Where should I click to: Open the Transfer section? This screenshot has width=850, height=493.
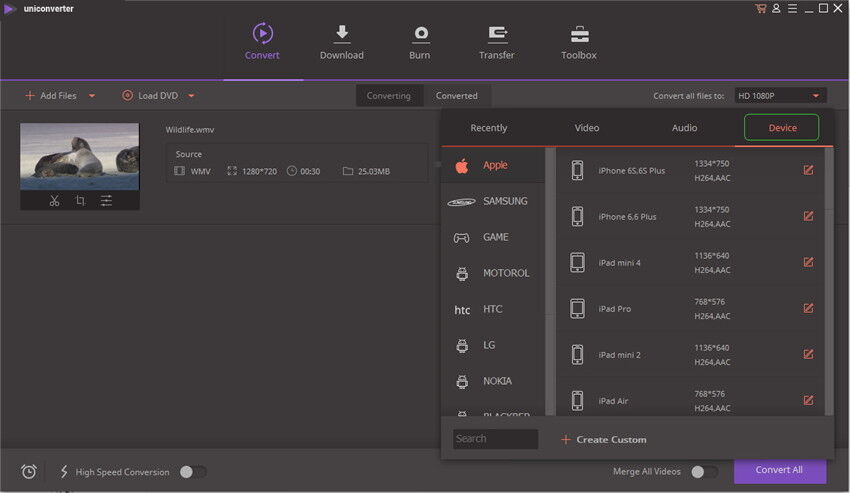tap(497, 42)
